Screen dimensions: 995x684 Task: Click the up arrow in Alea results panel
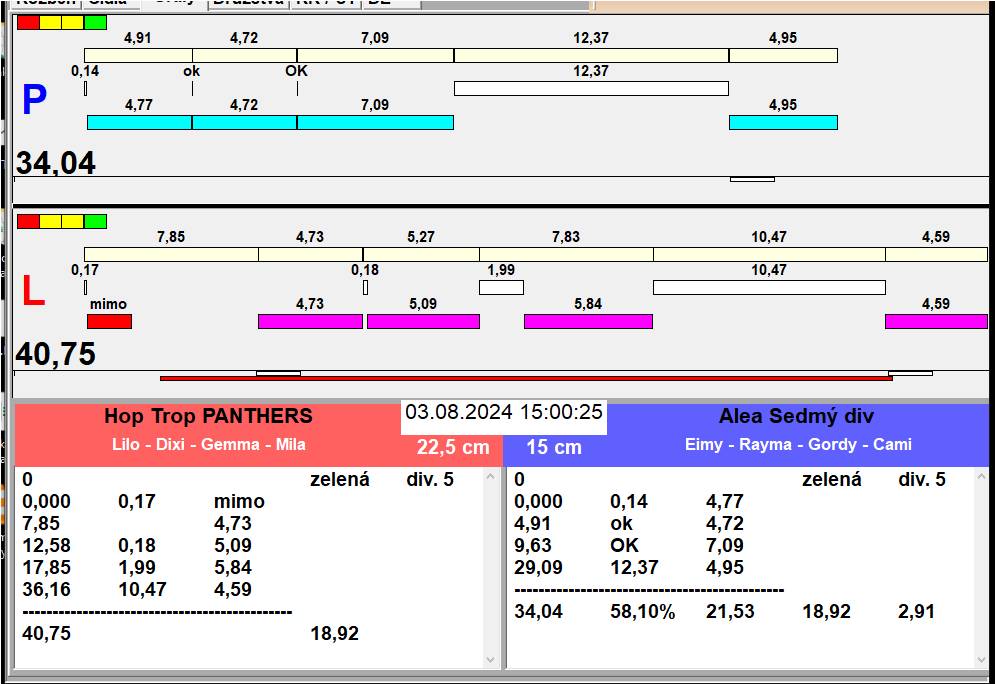983,476
